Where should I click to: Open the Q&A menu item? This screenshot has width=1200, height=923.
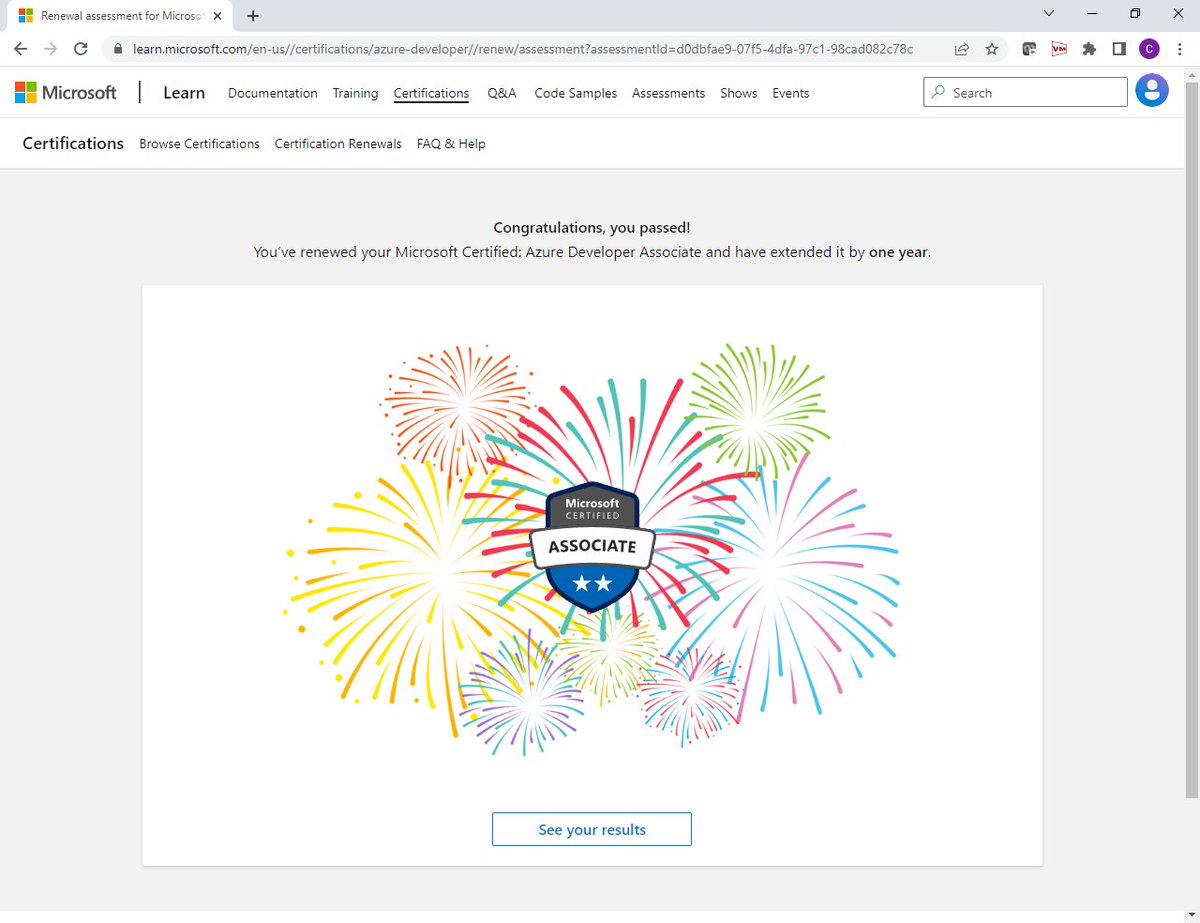tap(502, 93)
